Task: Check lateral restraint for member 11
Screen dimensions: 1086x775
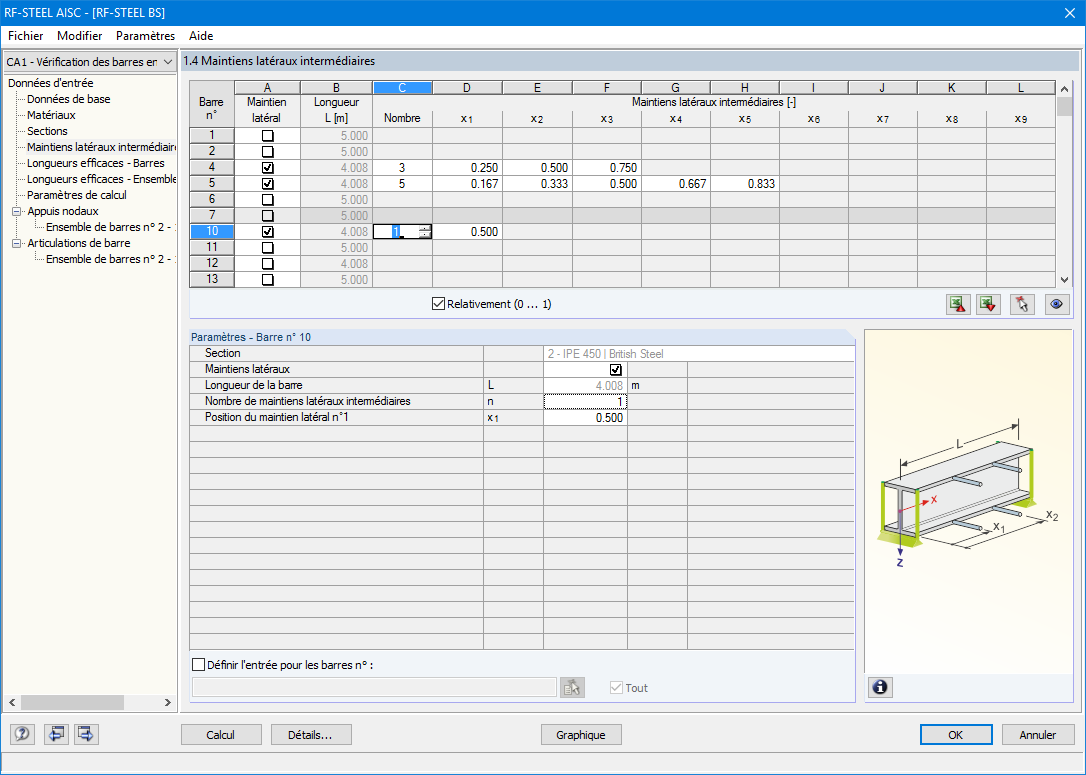Action: click(x=267, y=247)
